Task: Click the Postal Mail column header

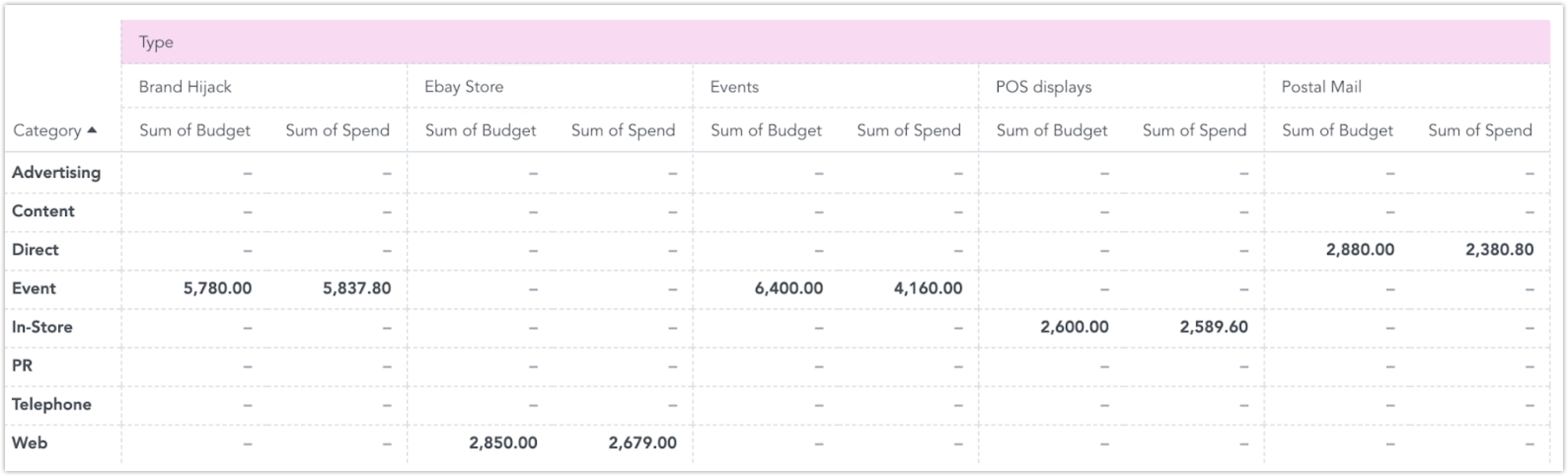Action: [1321, 86]
